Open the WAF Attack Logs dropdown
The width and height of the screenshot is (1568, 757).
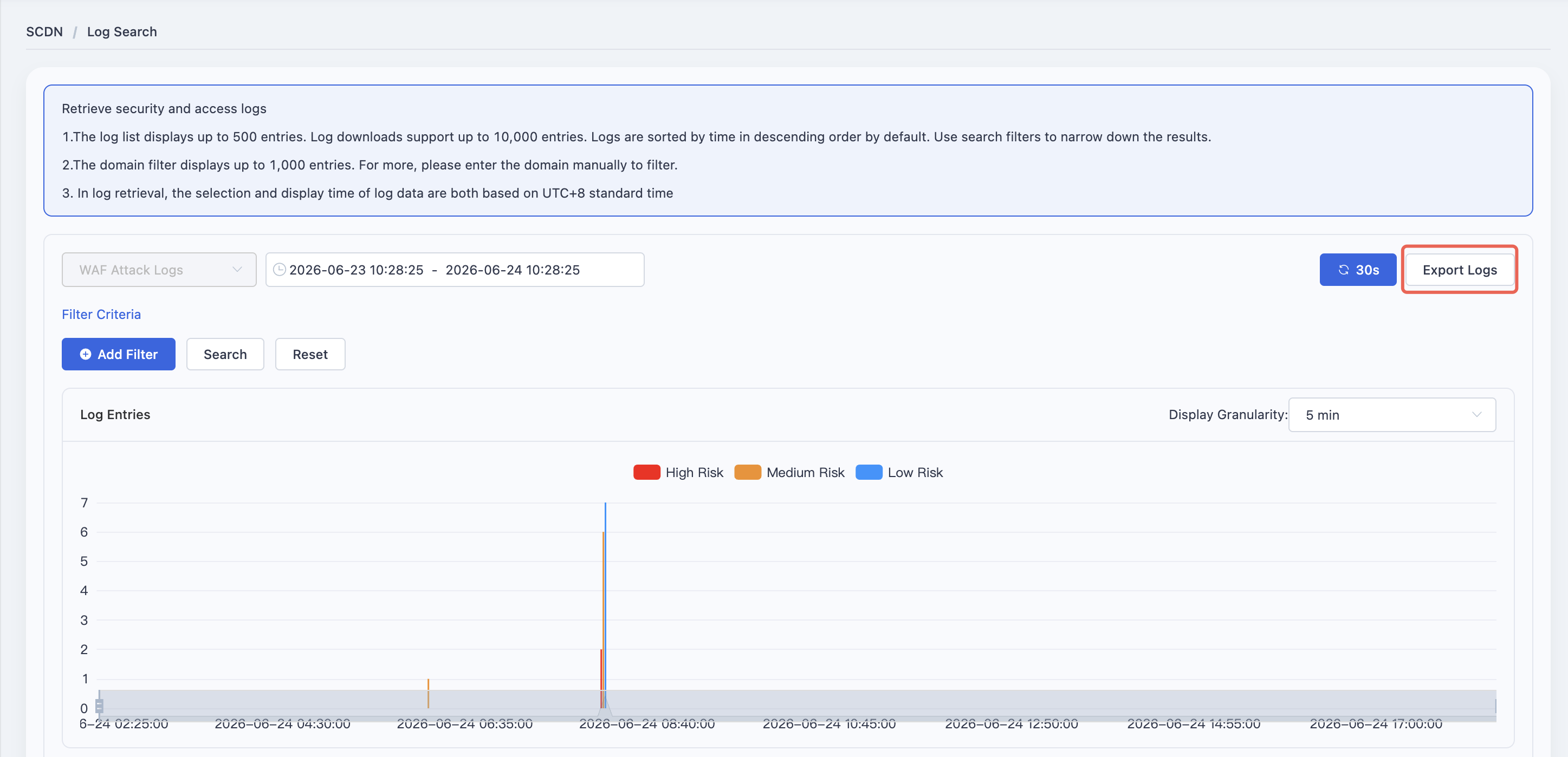159,270
